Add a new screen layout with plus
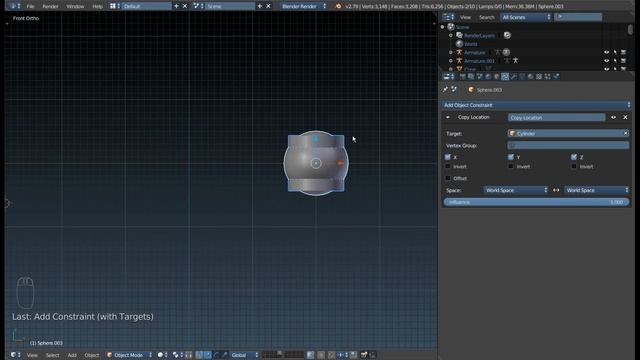Screen dimensions: 640x360 pos(176,6)
